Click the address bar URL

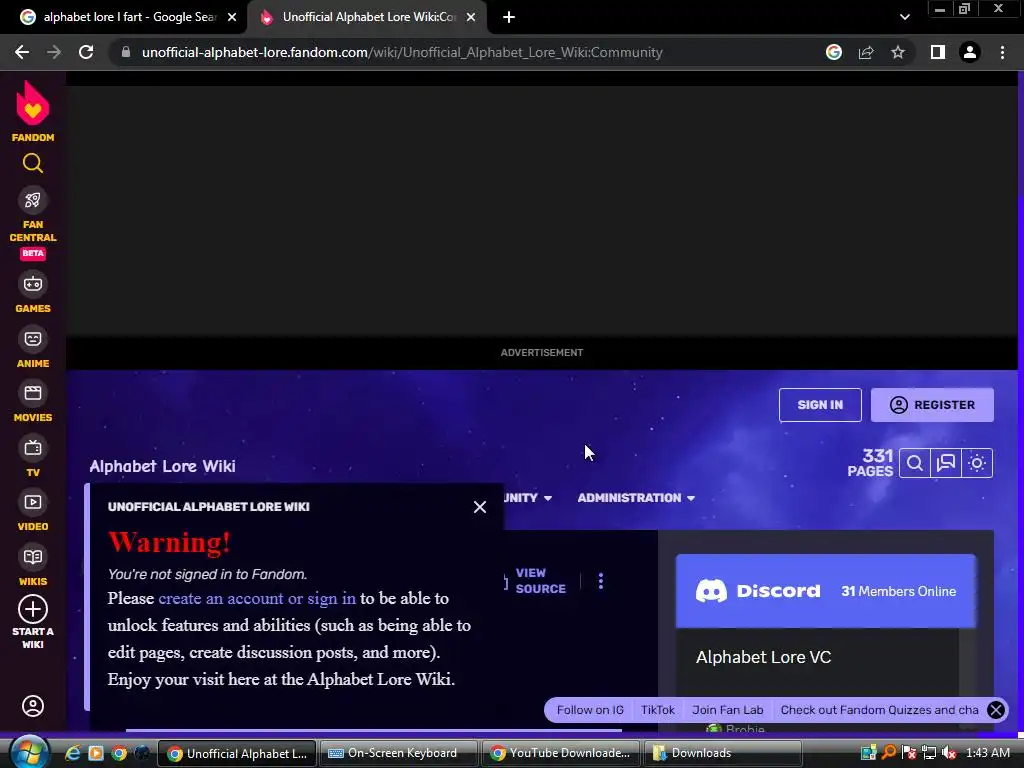pos(402,52)
